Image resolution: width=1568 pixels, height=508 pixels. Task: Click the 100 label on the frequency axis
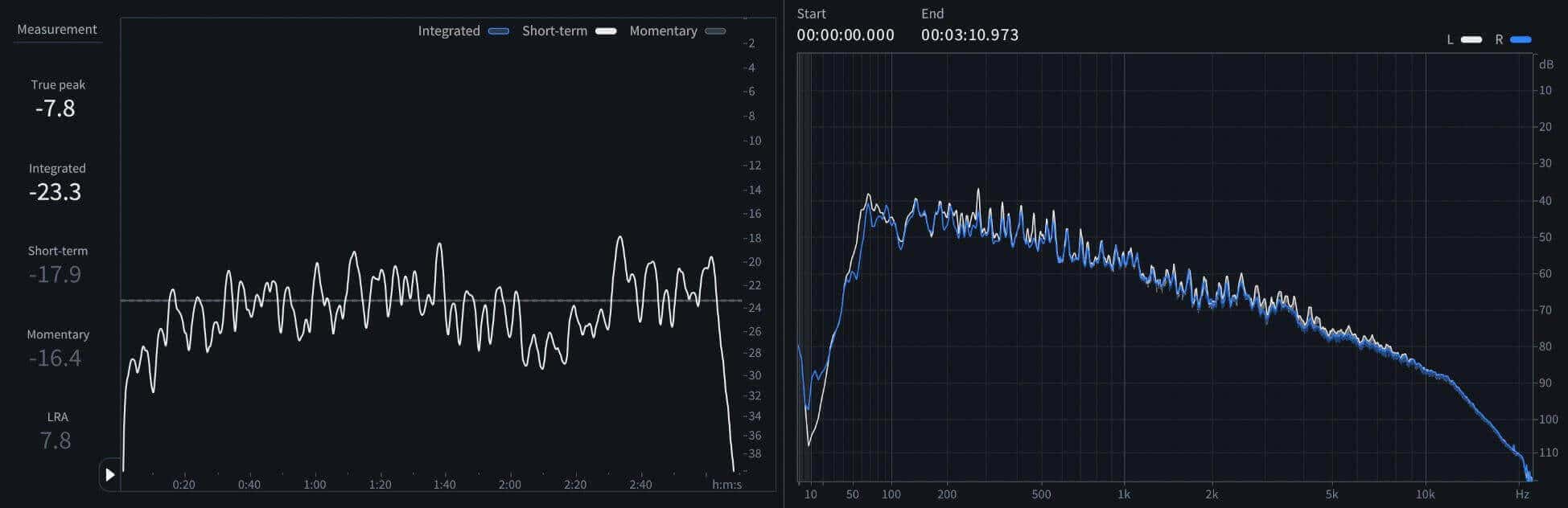point(891,494)
